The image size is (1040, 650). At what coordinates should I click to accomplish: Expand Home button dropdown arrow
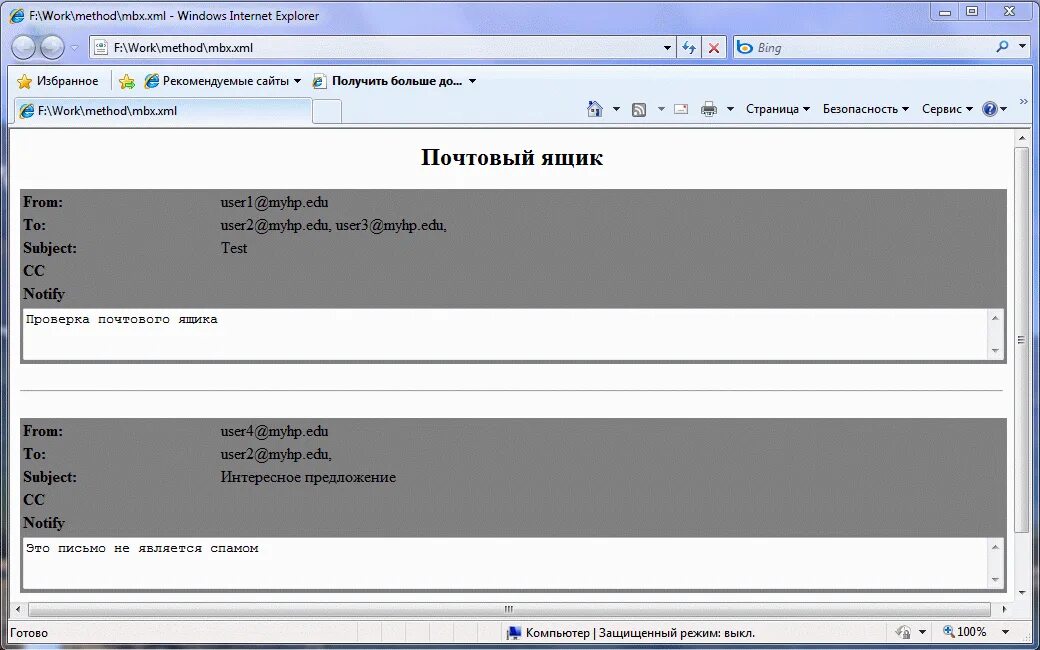click(x=616, y=109)
